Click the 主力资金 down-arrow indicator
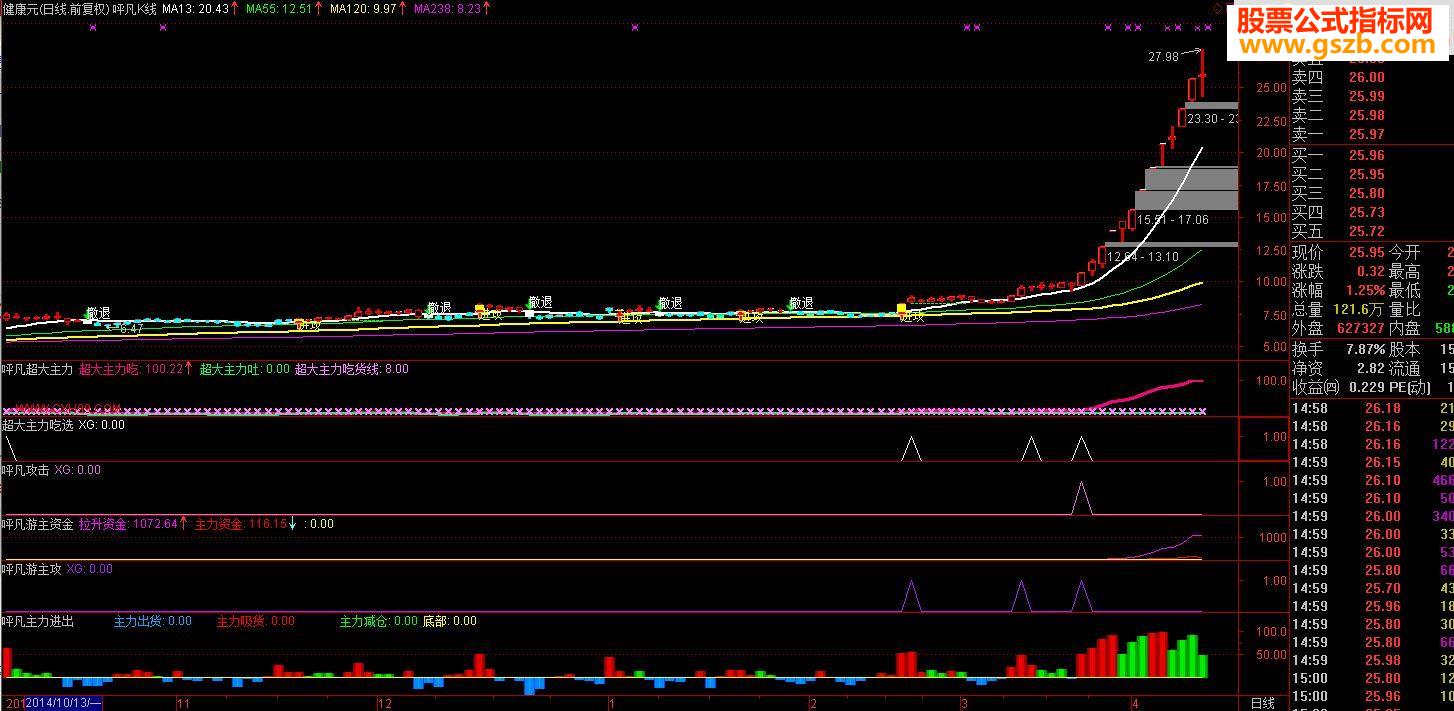 [292, 523]
